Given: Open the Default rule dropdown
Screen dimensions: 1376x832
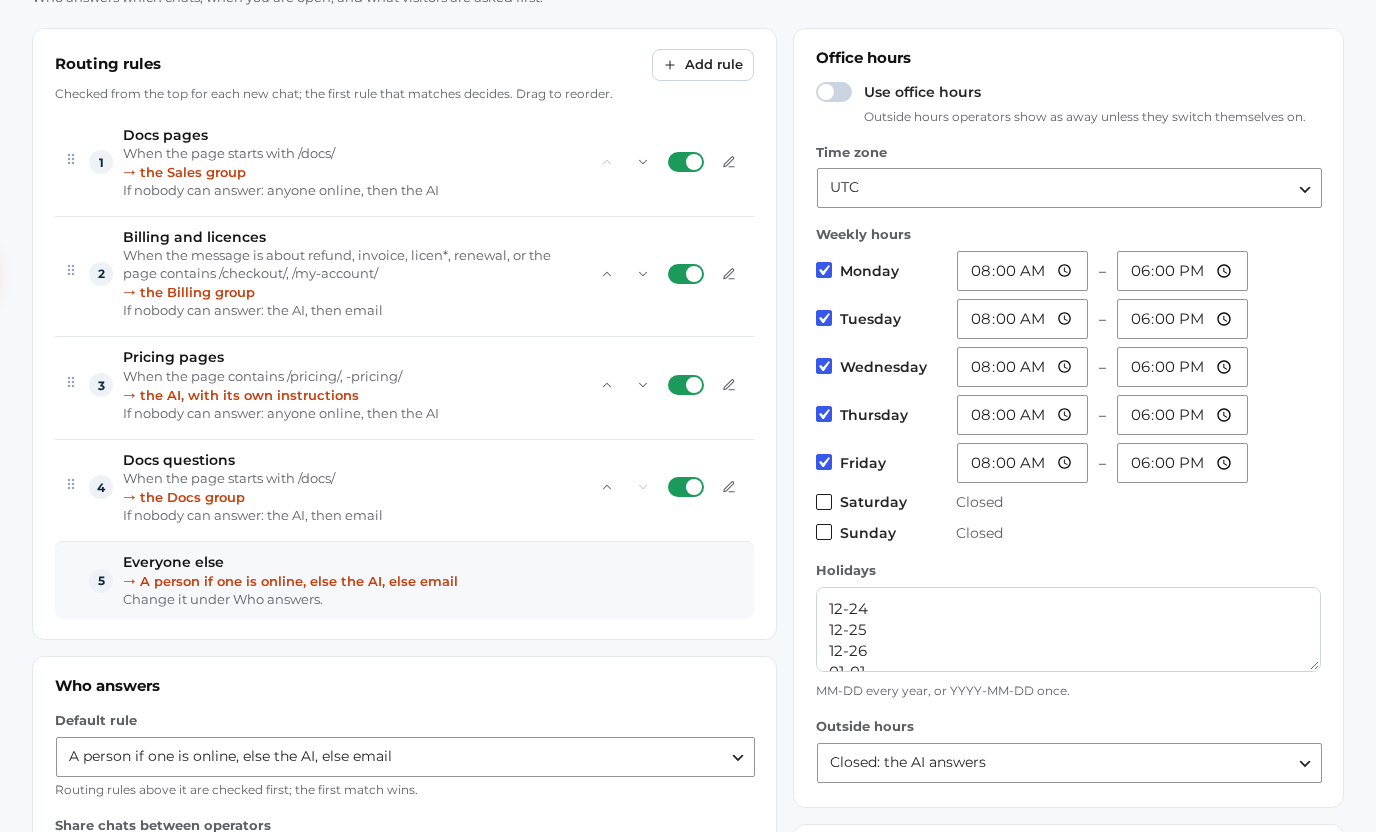Looking at the screenshot, I should pos(405,757).
